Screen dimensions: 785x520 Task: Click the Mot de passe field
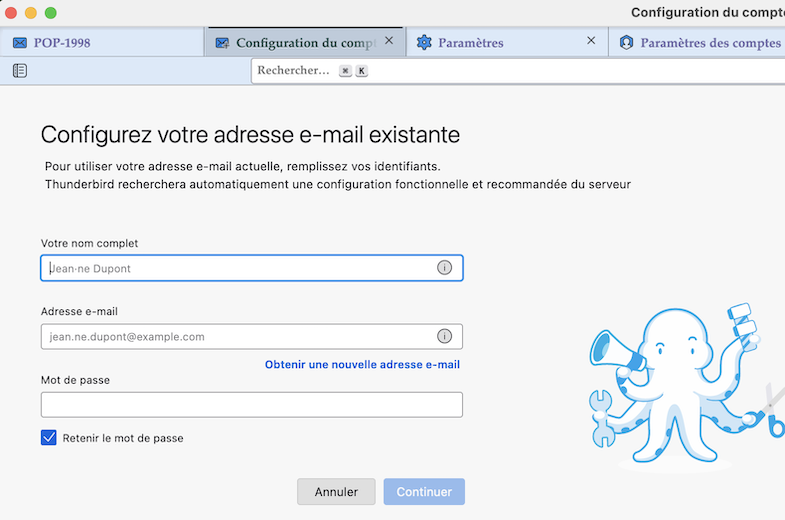pos(251,404)
